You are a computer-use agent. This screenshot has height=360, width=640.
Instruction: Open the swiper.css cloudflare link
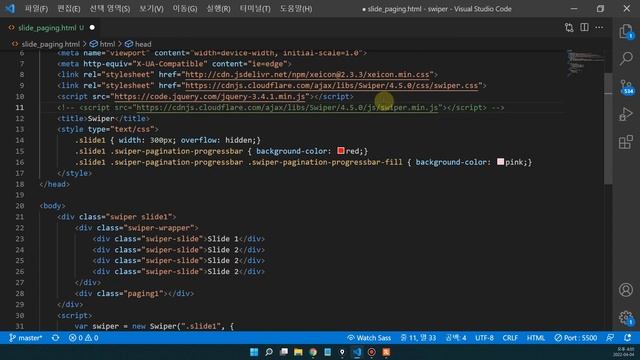331,86
